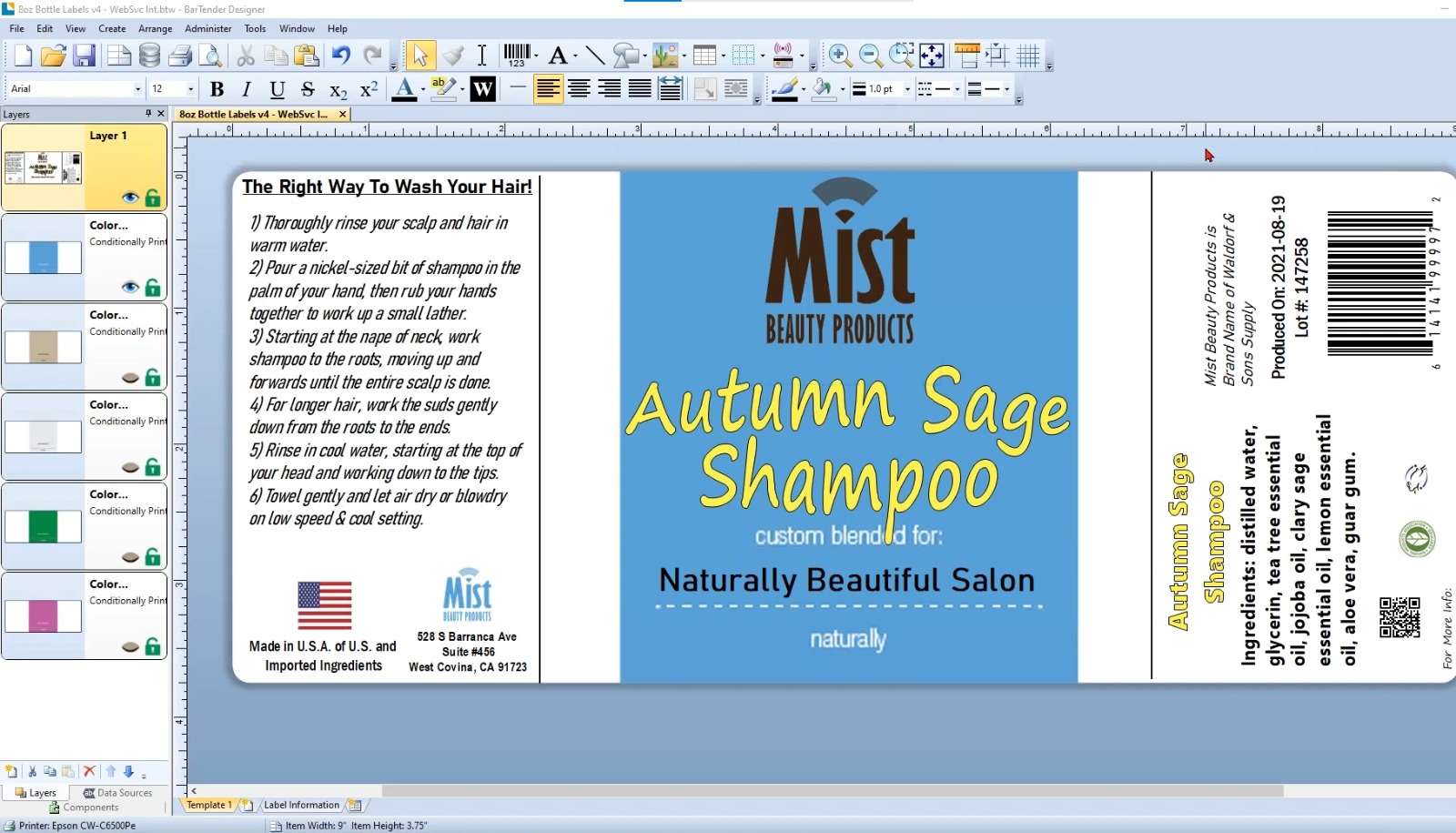Toggle visibility of the blue Color layer
1456x833 pixels.
tap(130, 288)
